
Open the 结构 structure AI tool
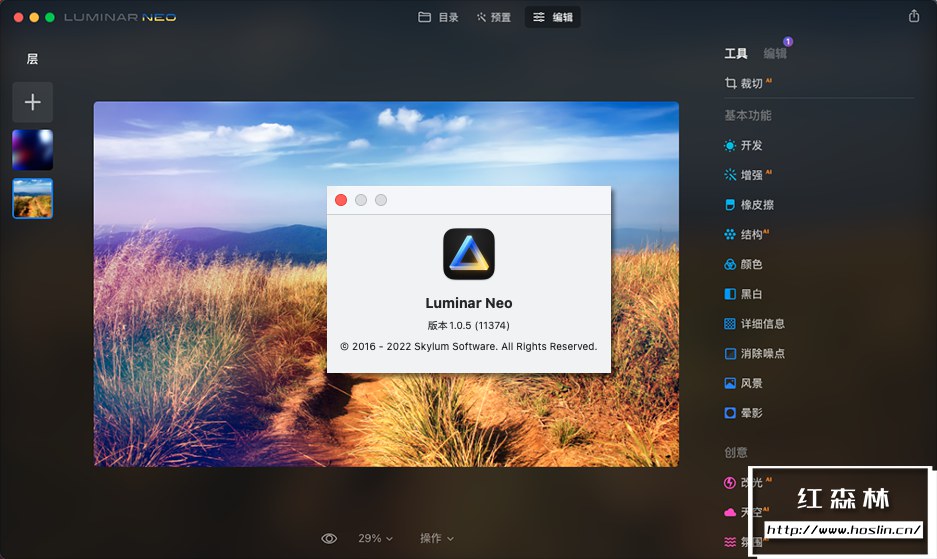coord(747,234)
